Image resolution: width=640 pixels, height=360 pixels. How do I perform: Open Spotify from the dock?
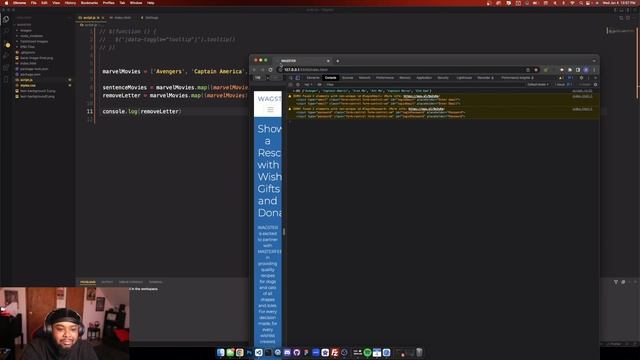click(367, 352)
